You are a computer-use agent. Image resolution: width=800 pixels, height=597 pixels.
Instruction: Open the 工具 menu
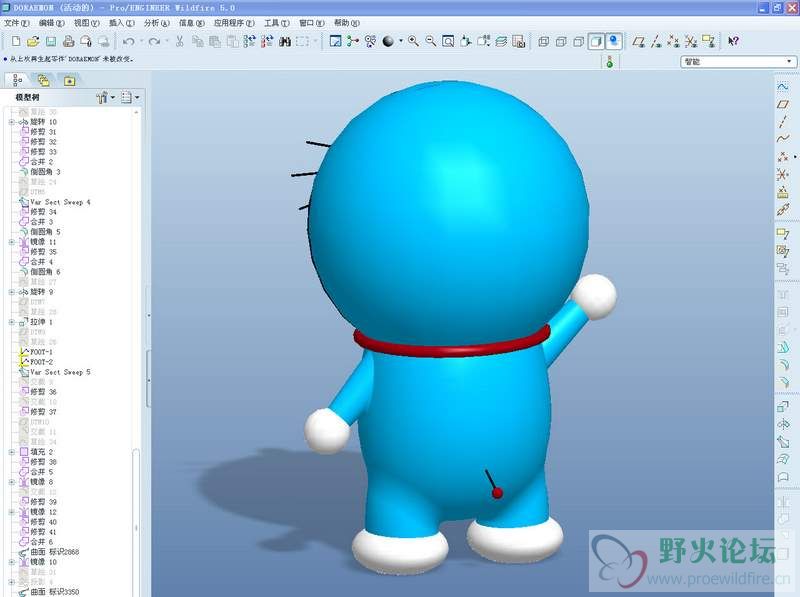click(x=276, y=23)
